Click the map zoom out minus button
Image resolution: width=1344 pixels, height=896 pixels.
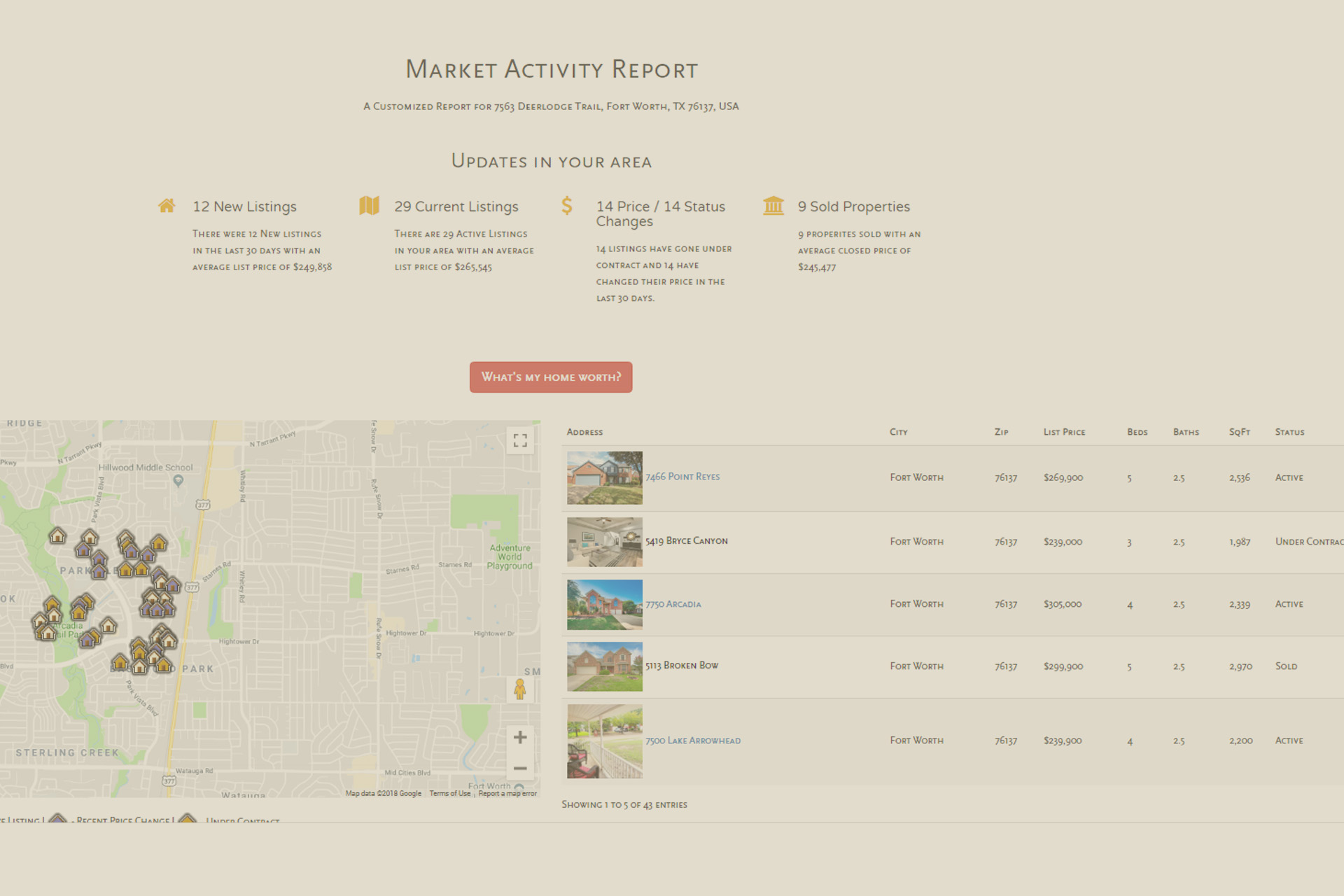[x=520, y=769]
